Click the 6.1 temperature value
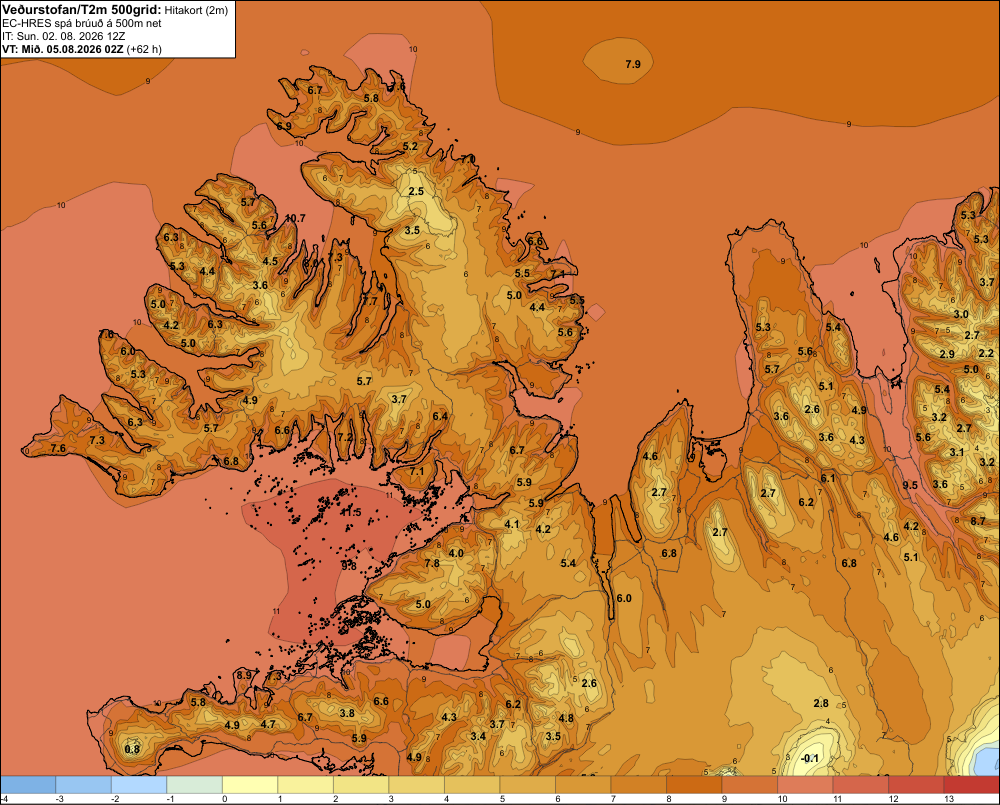This screenshot has height=805, width=1000. [x=828, y=478]
